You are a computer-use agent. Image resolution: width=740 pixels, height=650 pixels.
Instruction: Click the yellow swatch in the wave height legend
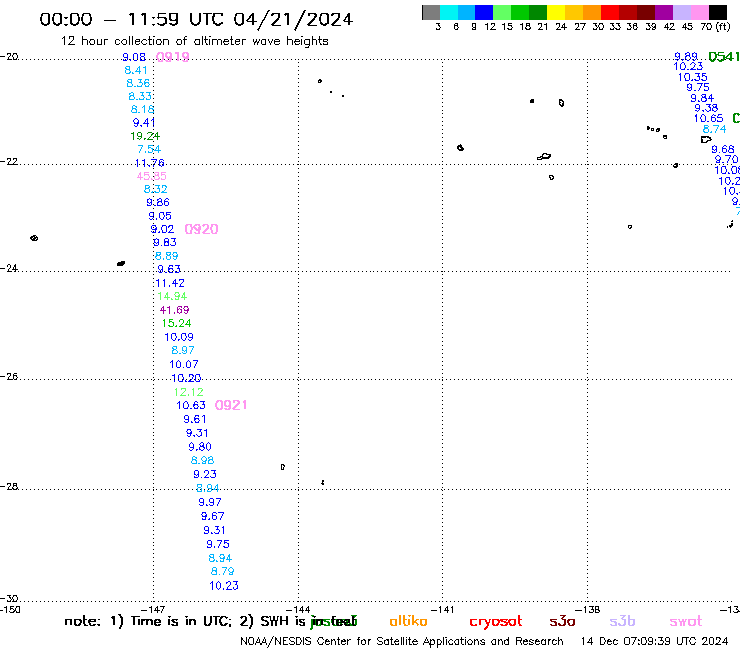[x=556, y=12]
